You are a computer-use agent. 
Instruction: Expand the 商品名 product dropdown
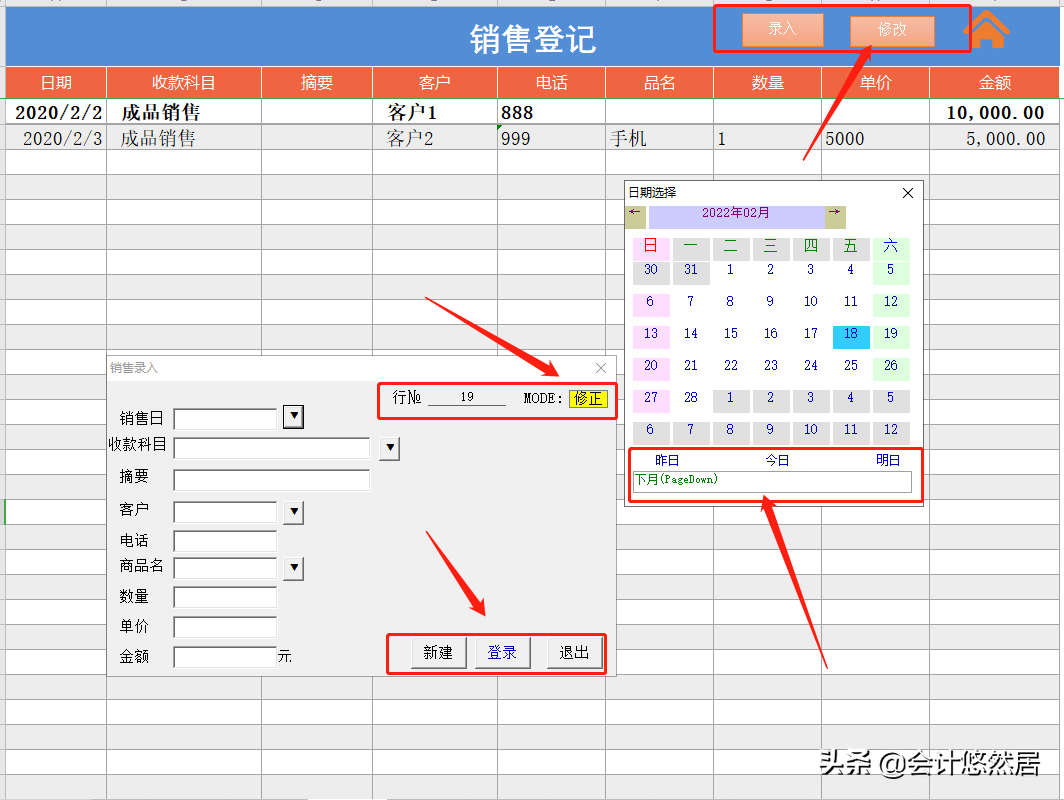(x=293, y=568)
